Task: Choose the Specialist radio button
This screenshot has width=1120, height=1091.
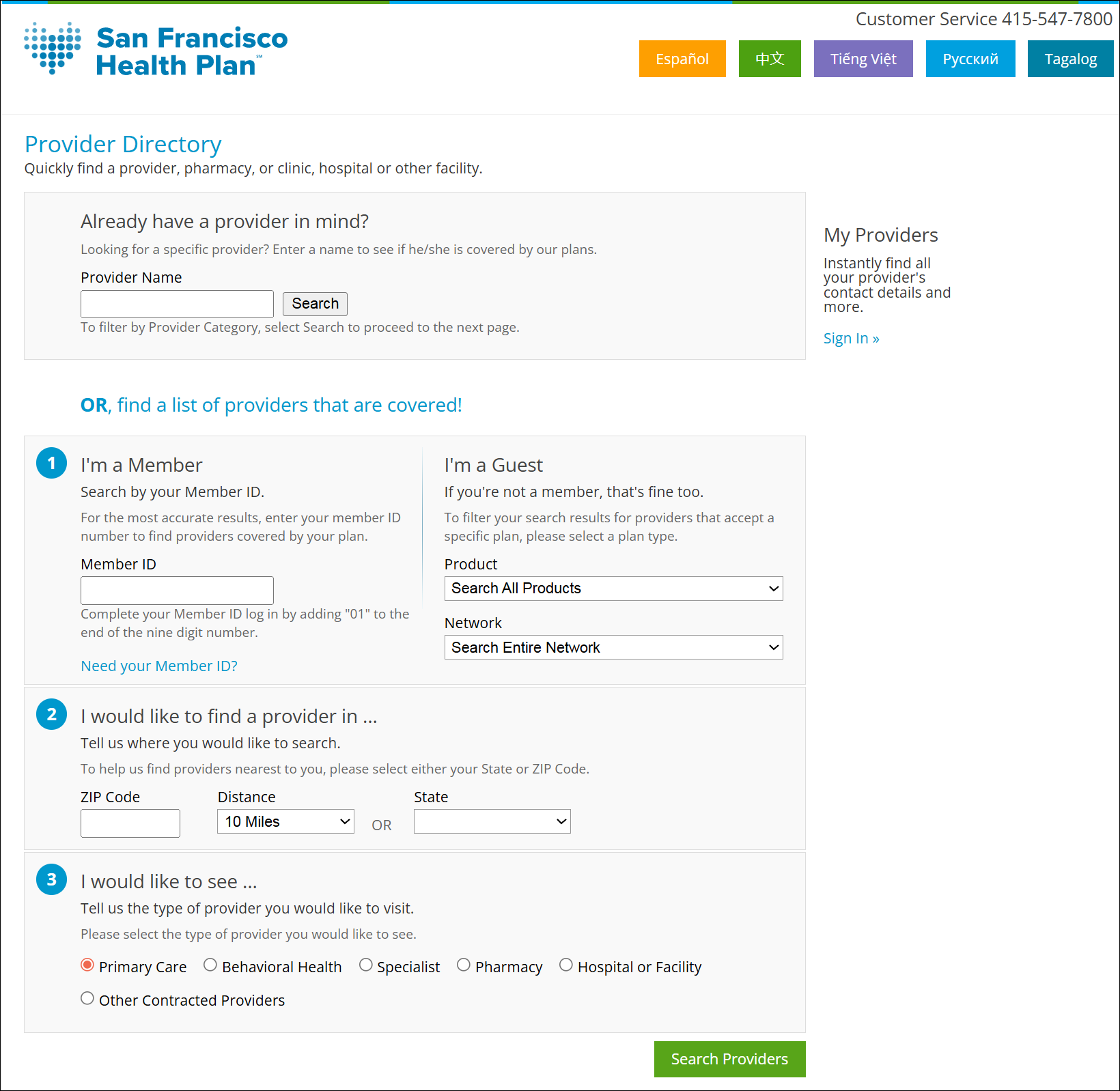Action: (x=366, y=965)
